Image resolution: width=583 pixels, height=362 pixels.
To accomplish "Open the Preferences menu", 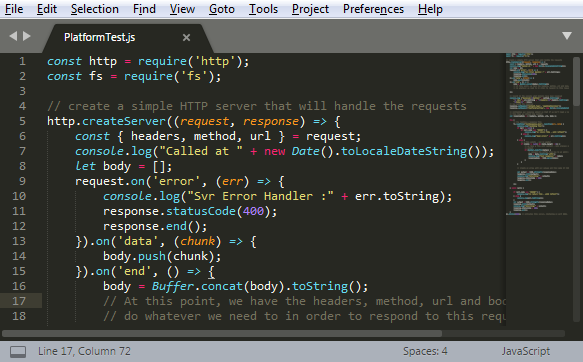I will click(x=373, y=9).
